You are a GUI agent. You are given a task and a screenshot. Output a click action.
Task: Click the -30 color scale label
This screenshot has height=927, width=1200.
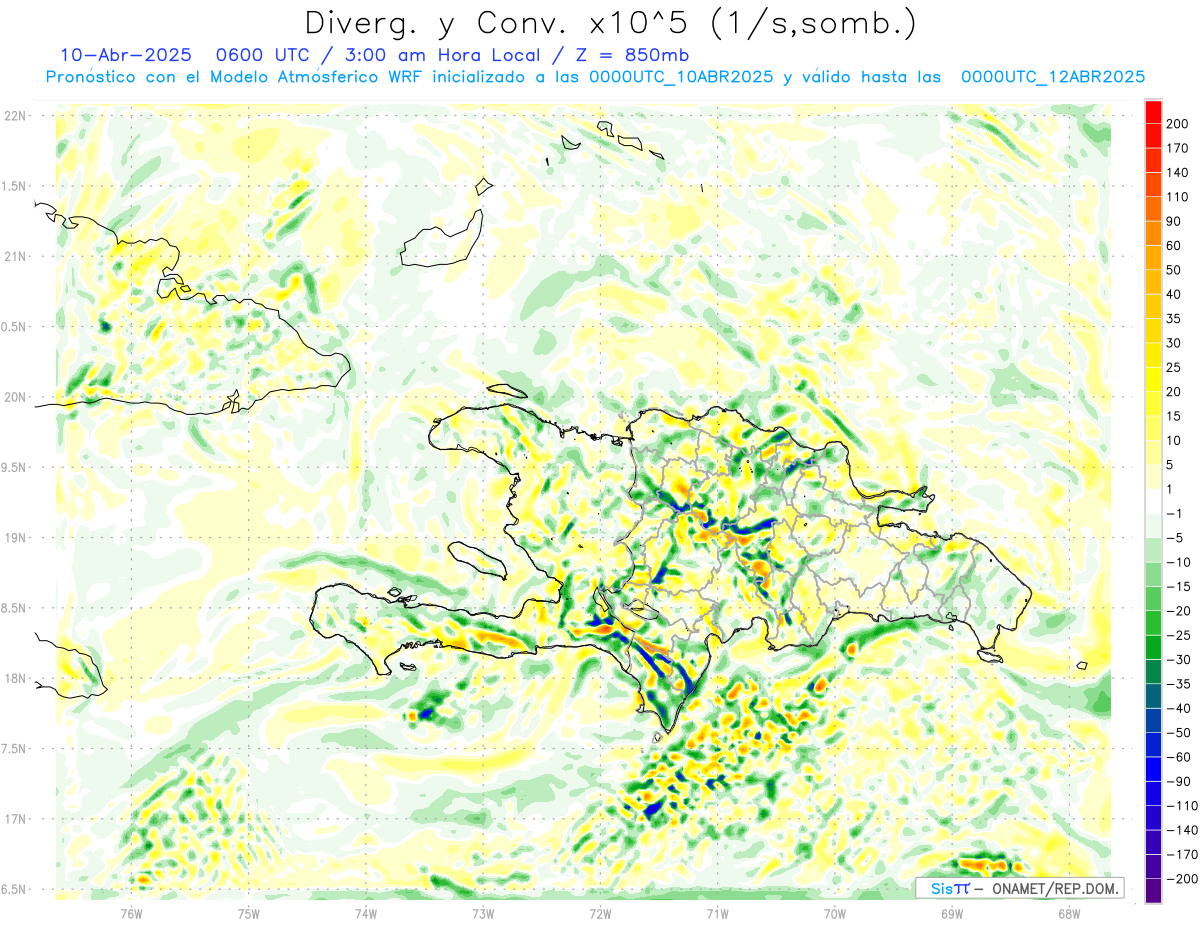(1181, 660)
